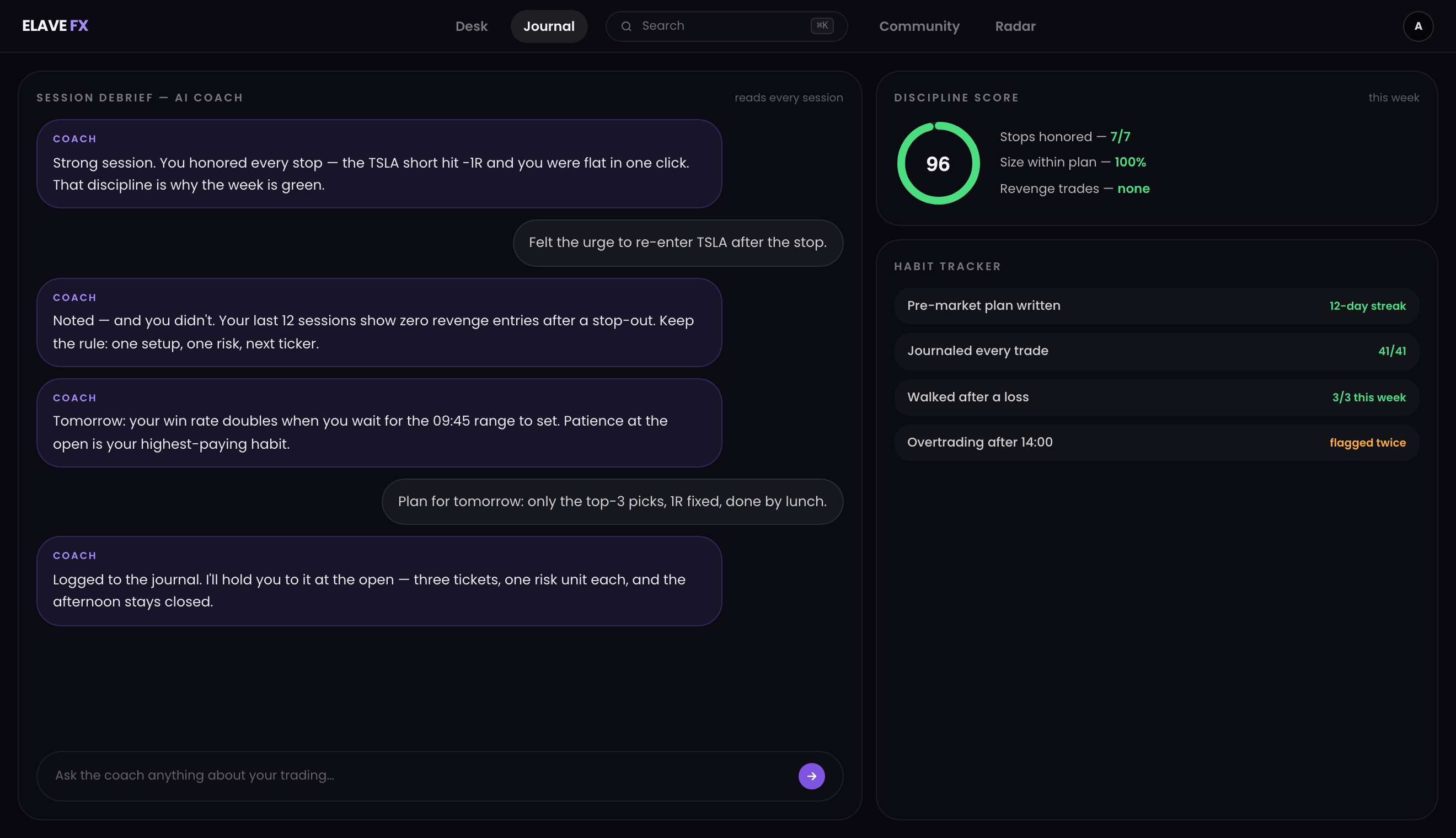This screenshot has width=1456, height=838.
Task: Switch to the Journal tab
Action: tap(549, 26)
